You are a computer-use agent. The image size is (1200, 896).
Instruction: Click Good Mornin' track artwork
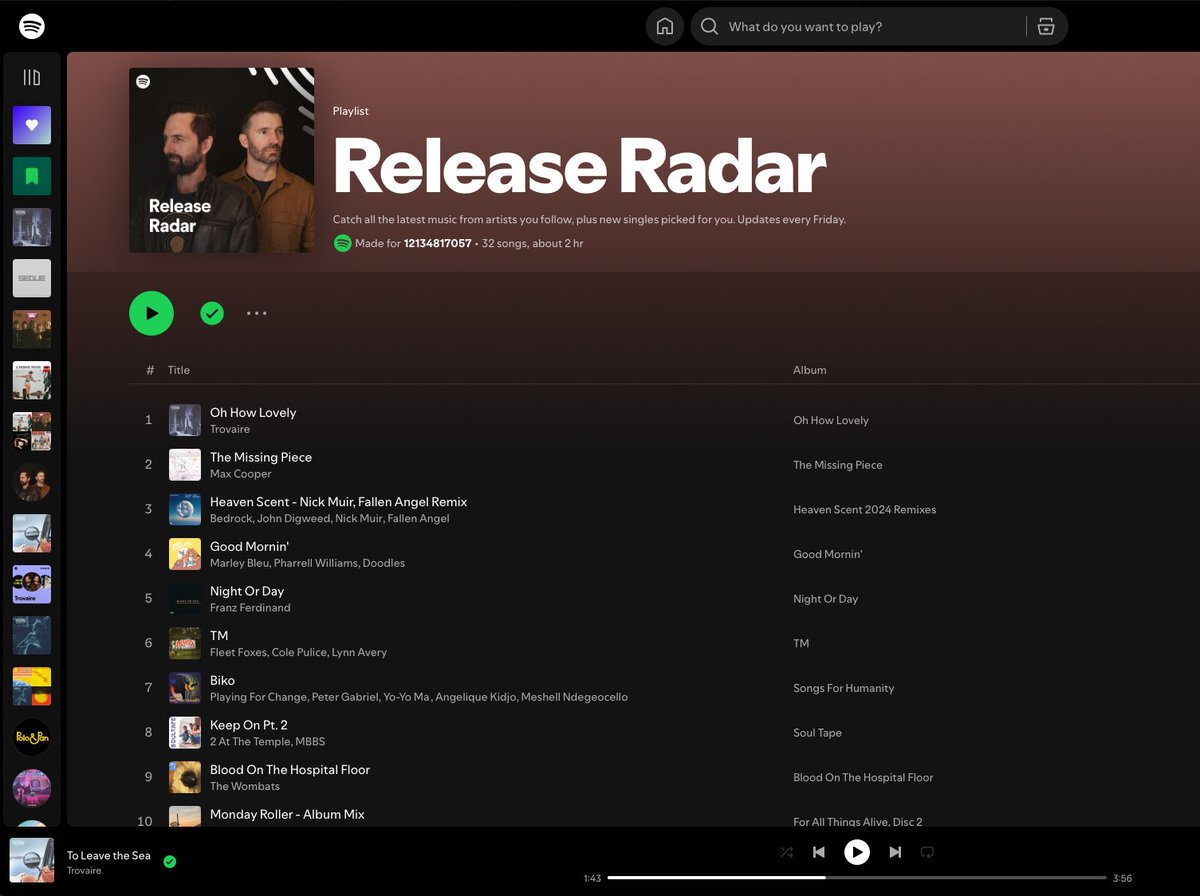pyautogui.click(x=185, y=554)
